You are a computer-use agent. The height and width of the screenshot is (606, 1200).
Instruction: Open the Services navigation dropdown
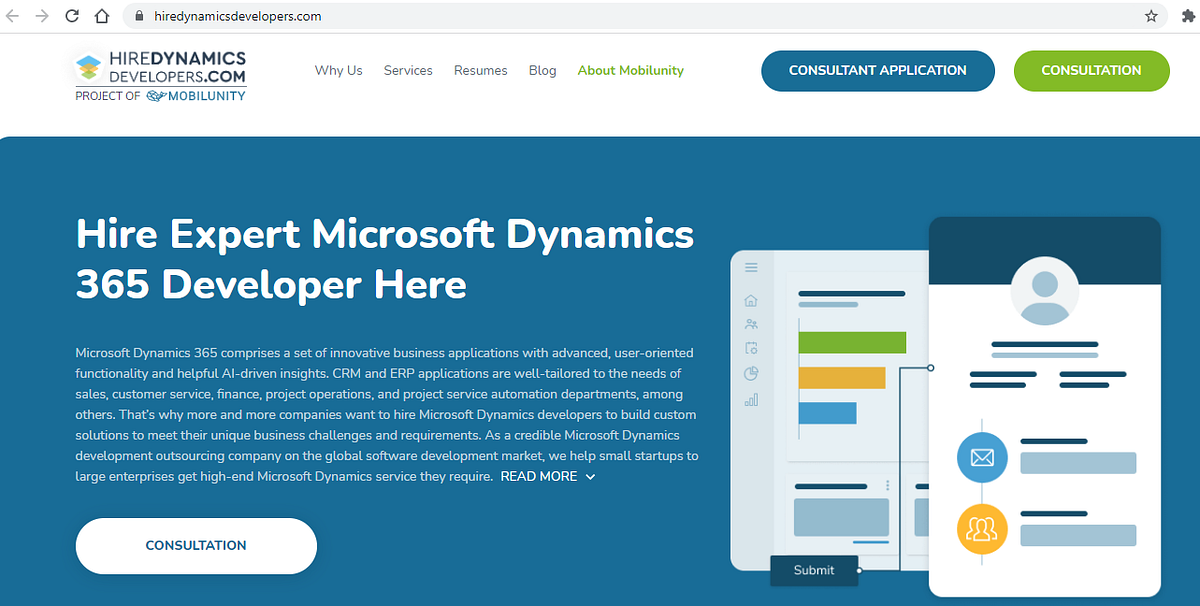407,70
